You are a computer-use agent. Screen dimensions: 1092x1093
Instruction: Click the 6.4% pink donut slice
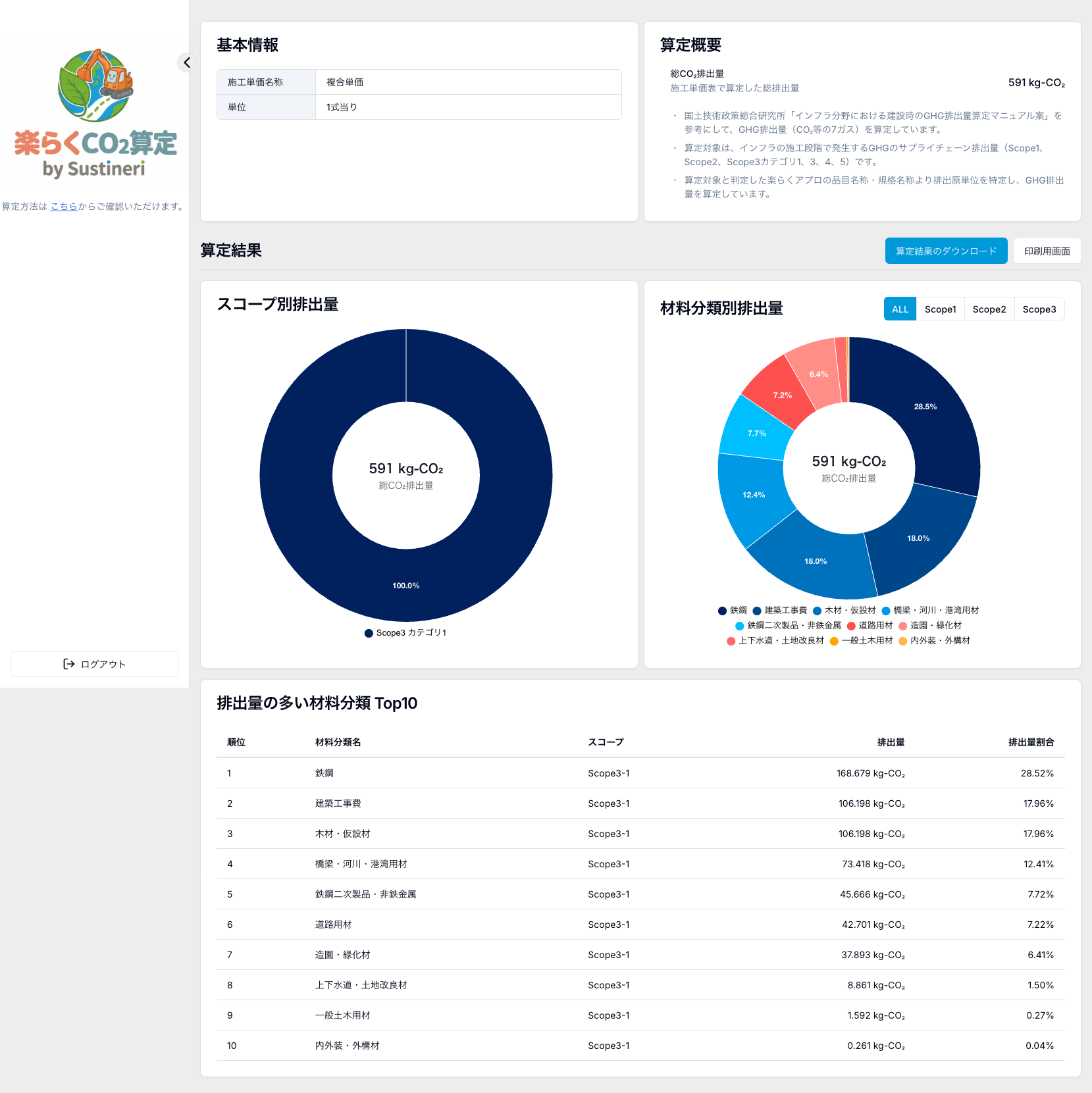point(818,374)
